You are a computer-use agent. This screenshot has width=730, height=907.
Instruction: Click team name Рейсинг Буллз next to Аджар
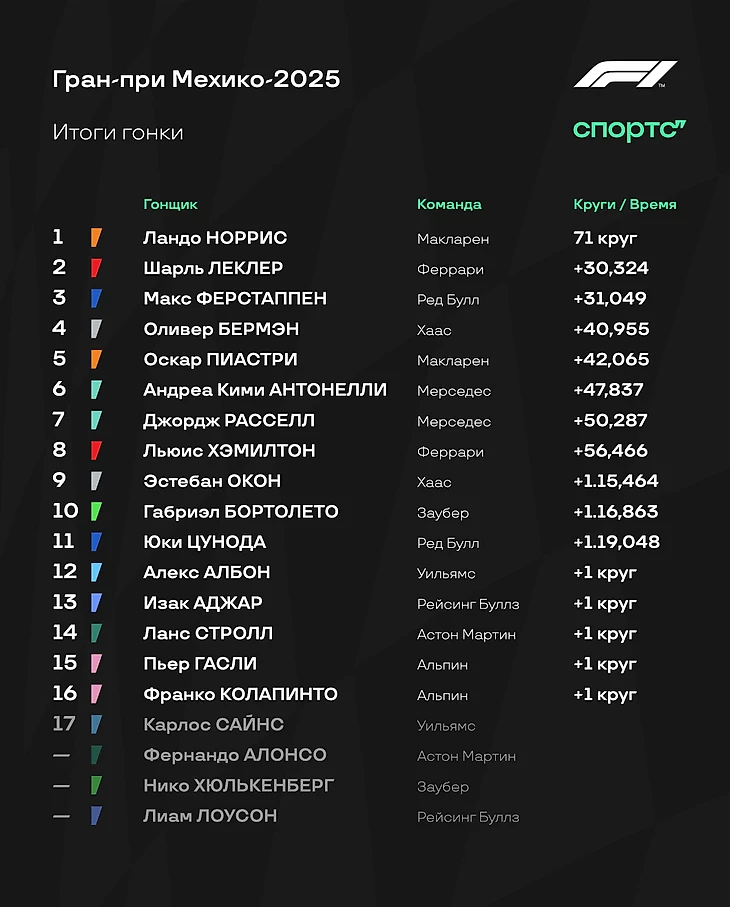click(x=468, y=604)
